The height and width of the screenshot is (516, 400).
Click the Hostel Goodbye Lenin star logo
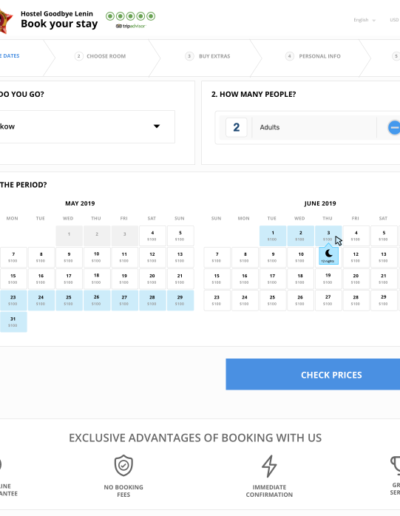[6, 21]
